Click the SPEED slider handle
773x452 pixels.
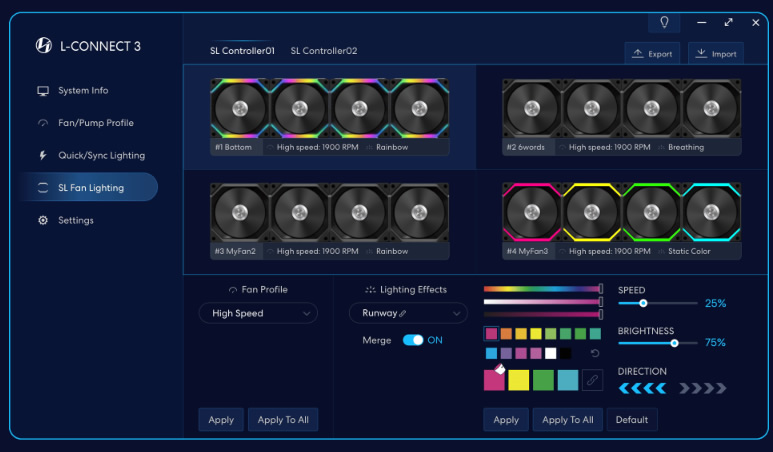(x=643, y=303)
